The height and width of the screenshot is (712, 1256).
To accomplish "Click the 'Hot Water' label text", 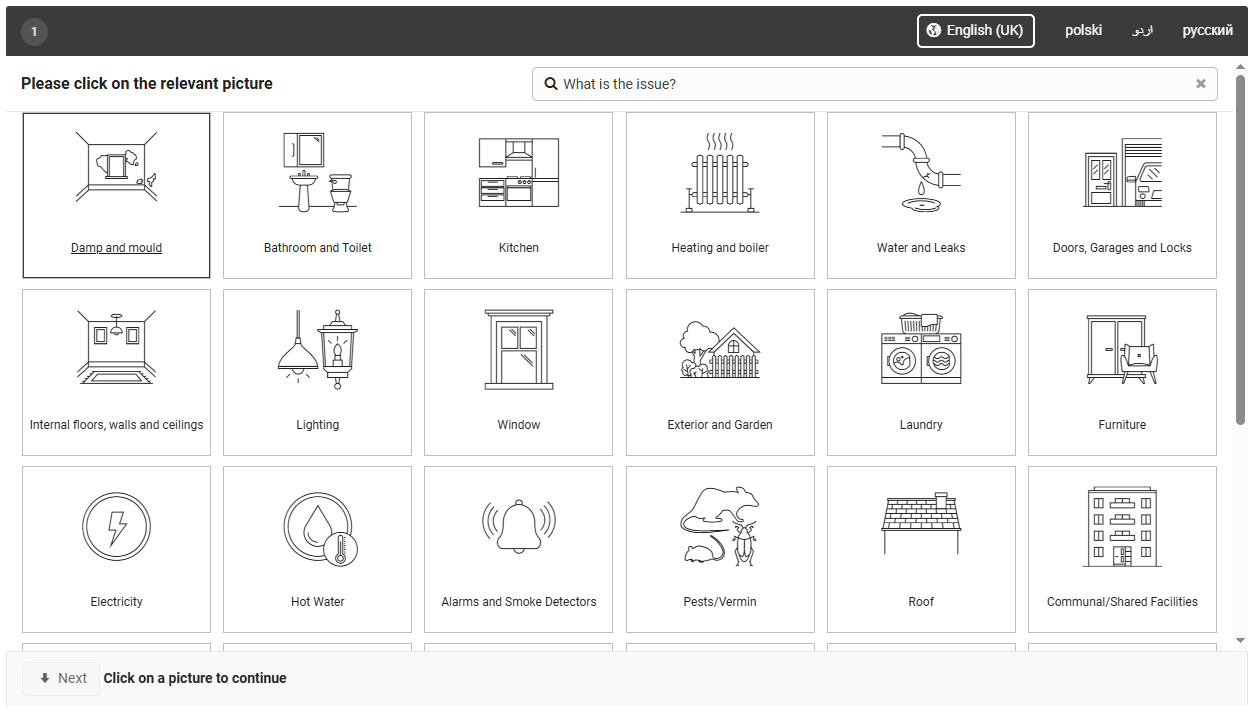I will [317, 602].
